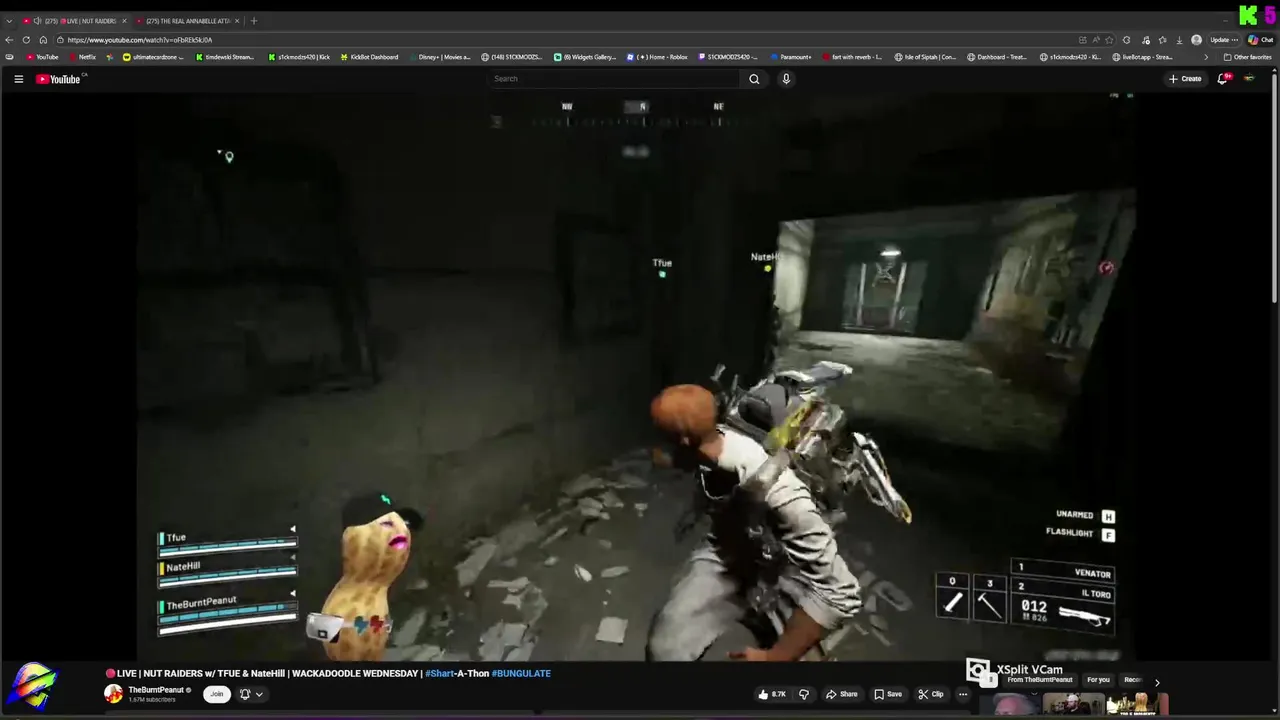Like the video with thumbs up
This screenshot has width=1280, height=720.
tap(772, 694)
